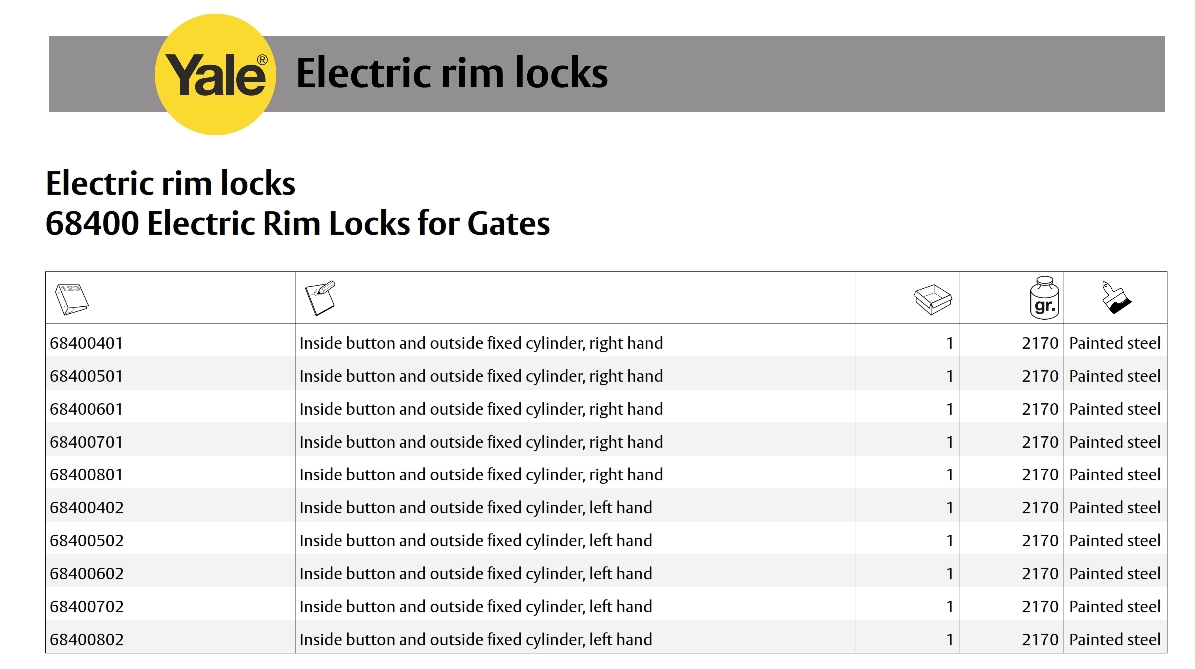This screenshot has width=1195, height=669.
Task: Click the gram weight column icon
Action: (1043, 298)
